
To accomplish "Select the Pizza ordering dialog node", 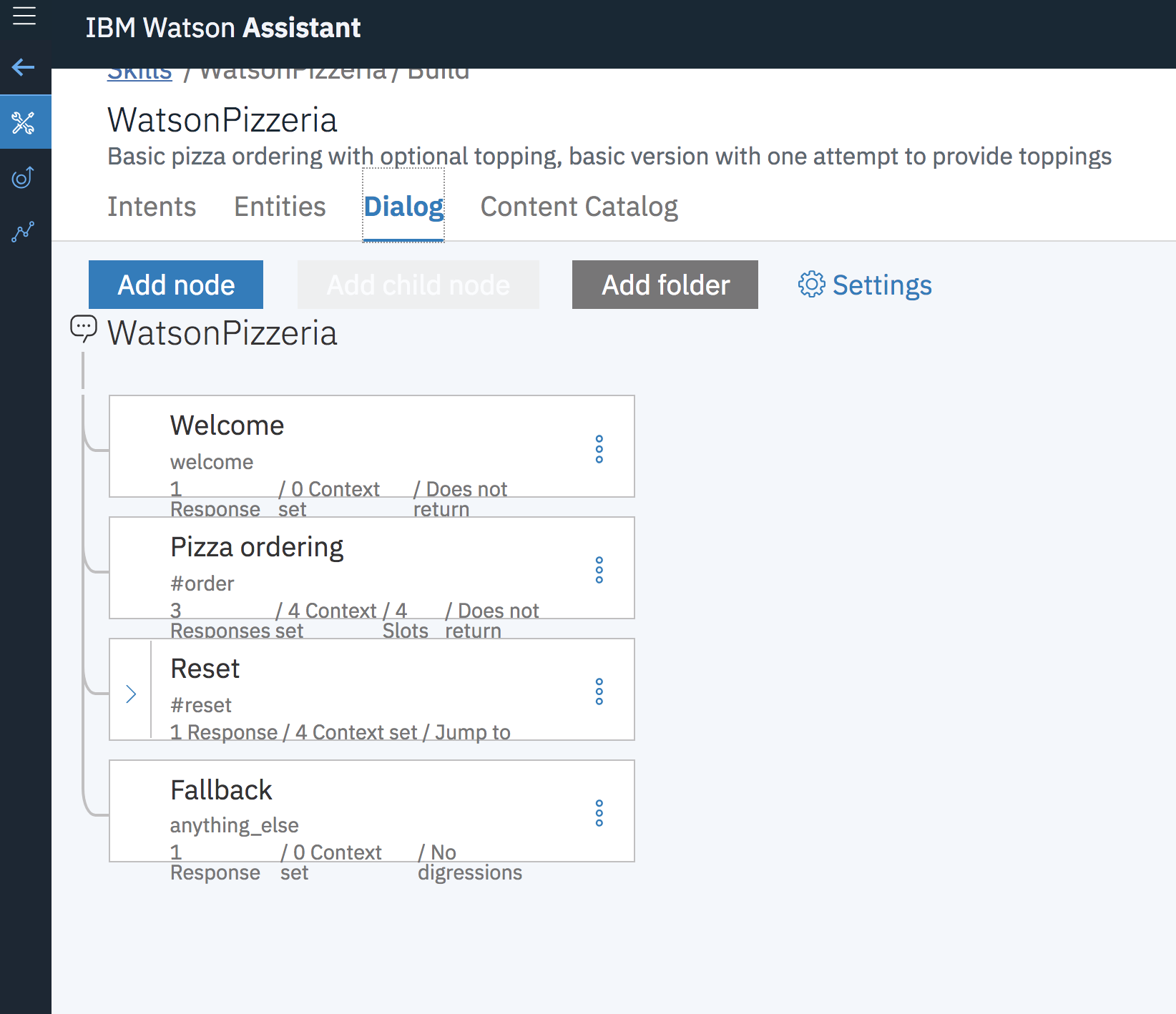I will 372,568.
